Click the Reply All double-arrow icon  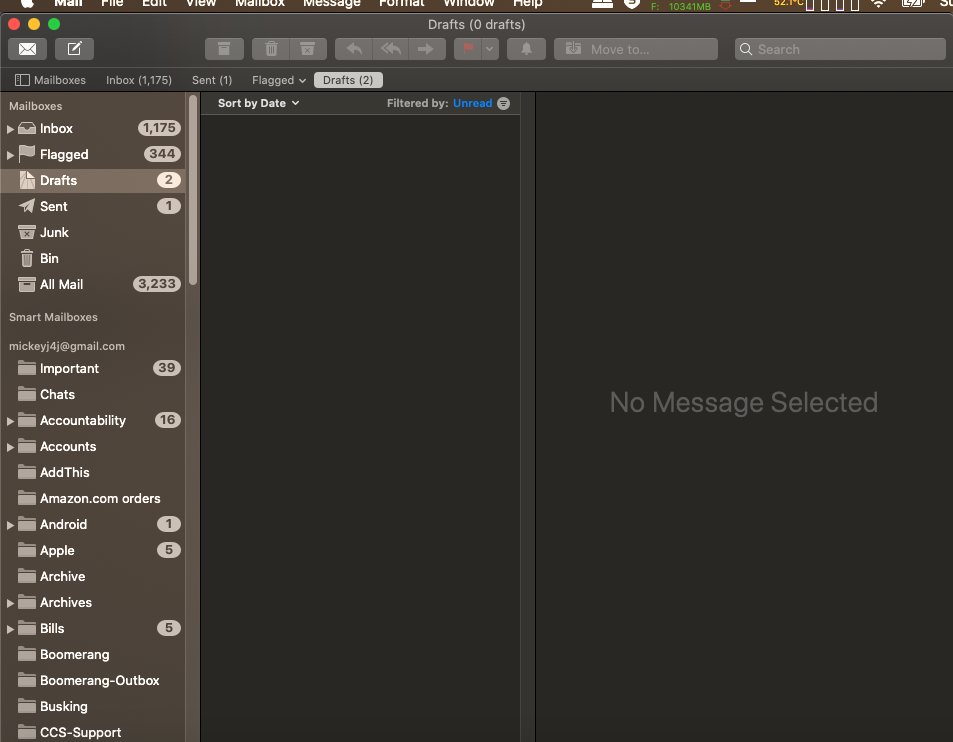(391, 49)
